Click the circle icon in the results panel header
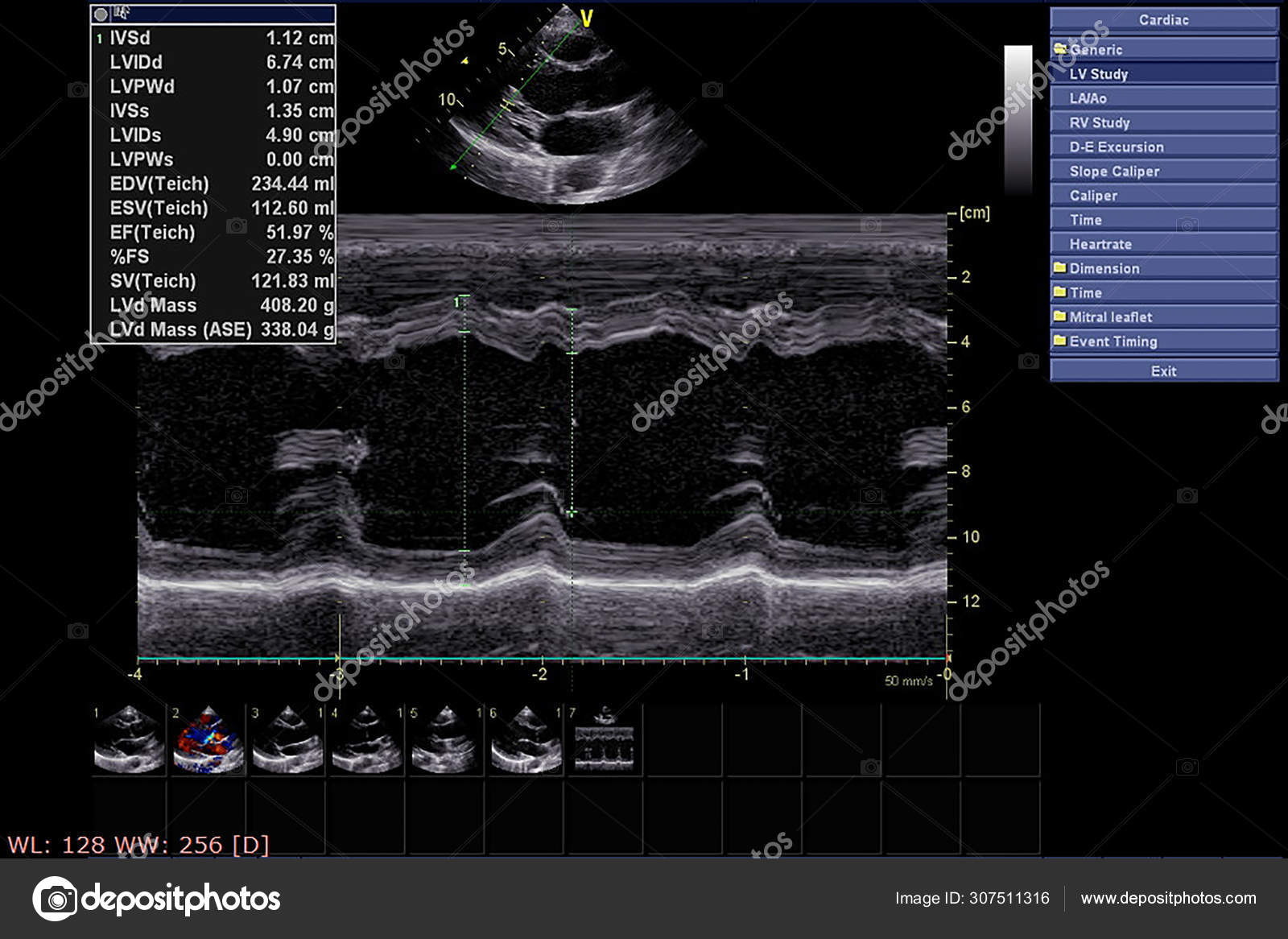This screenshot has width=1288, height=939. pyautogui.click(x=101, y=13)
